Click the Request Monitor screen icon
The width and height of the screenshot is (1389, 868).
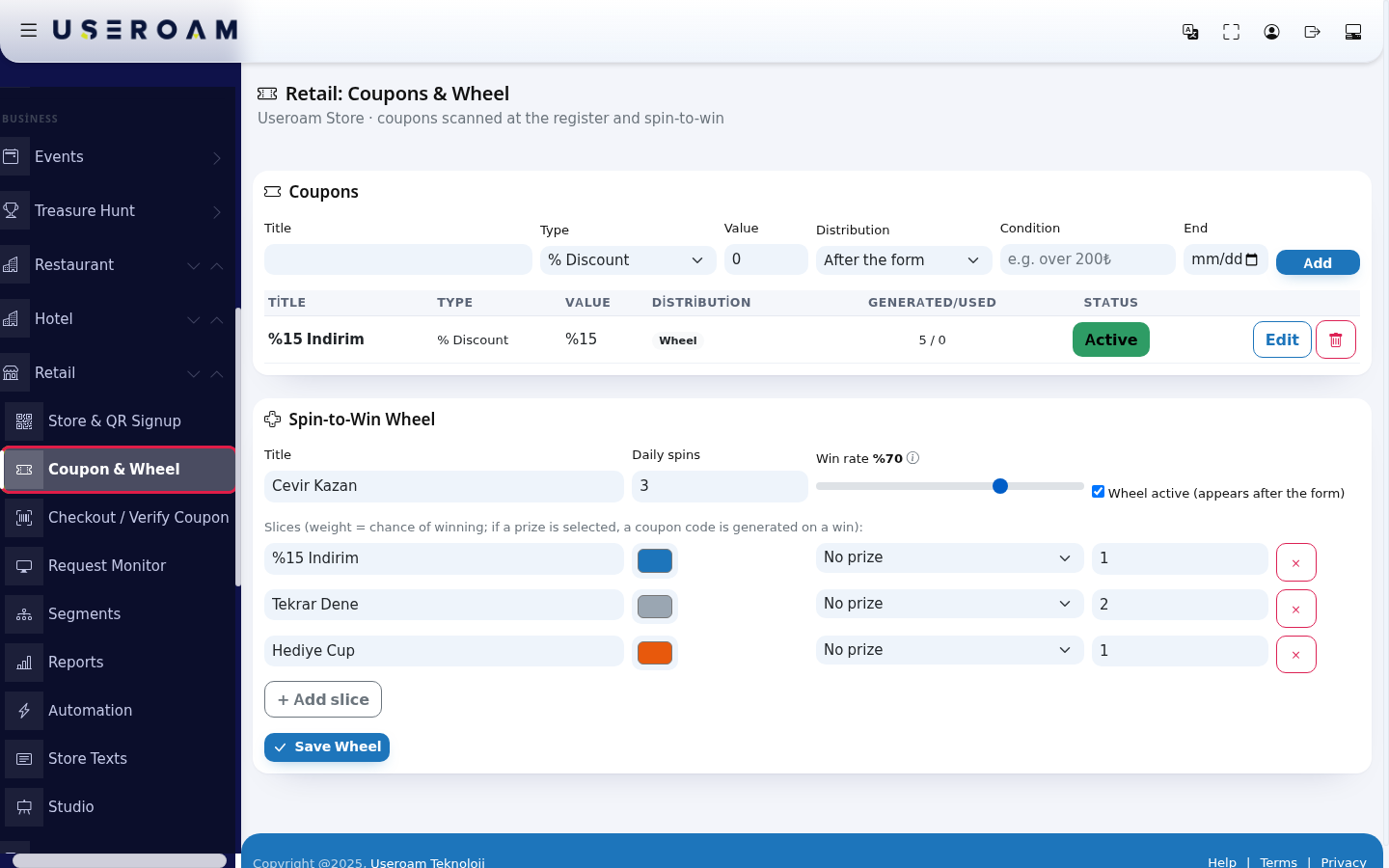24,565
